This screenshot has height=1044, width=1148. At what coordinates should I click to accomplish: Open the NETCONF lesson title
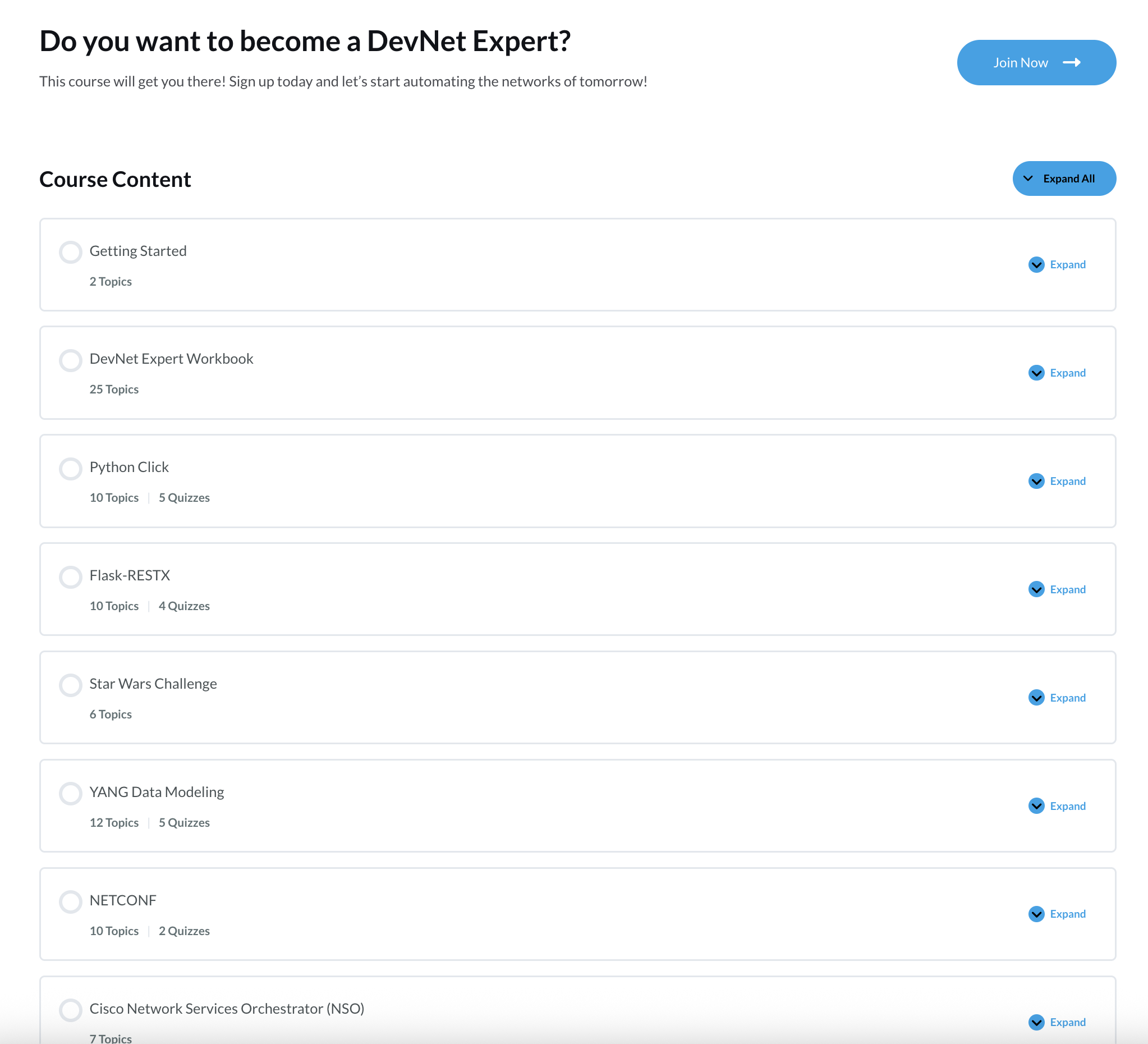(x=123, y=900)
